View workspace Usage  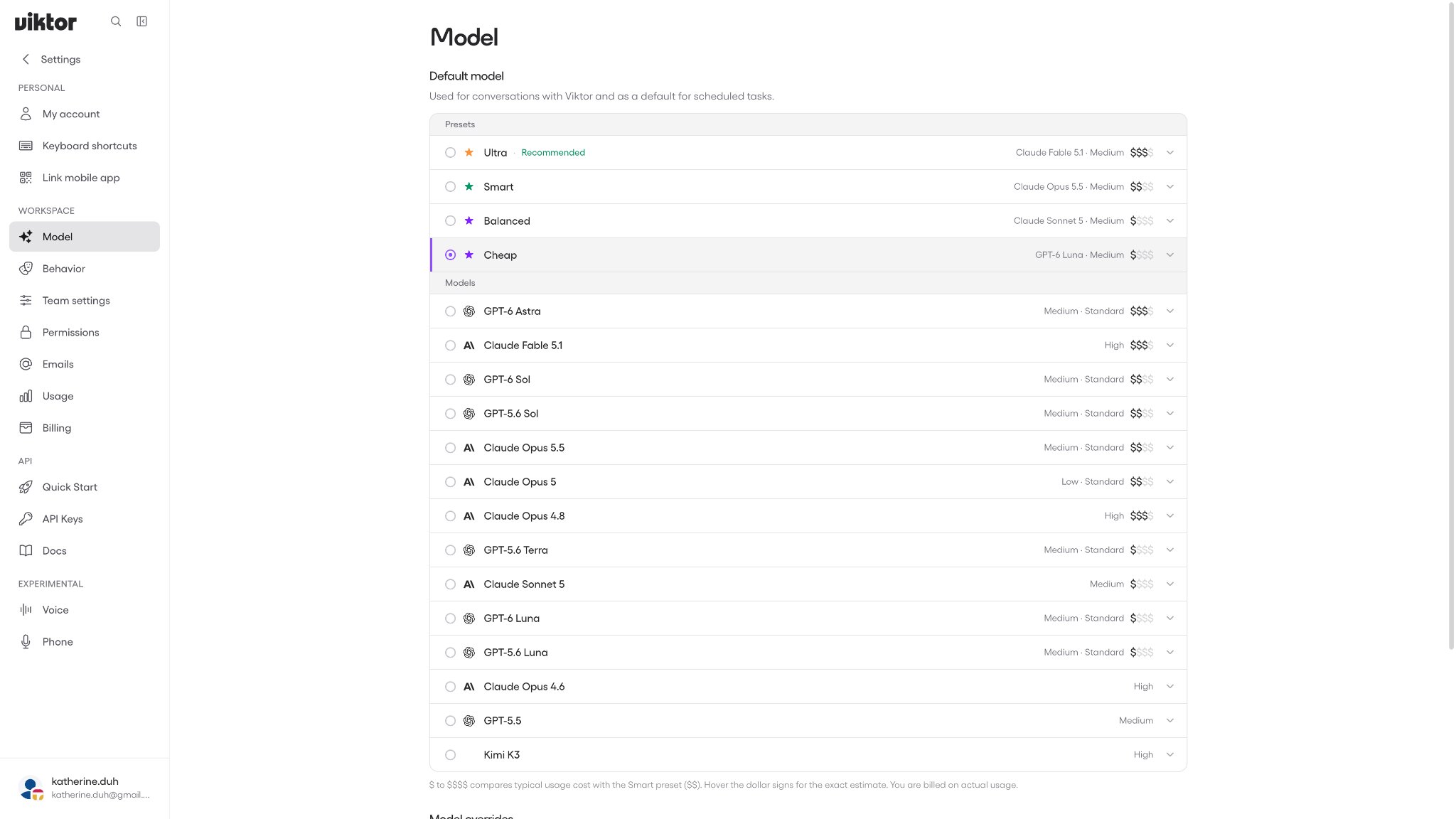click(85, 396)
